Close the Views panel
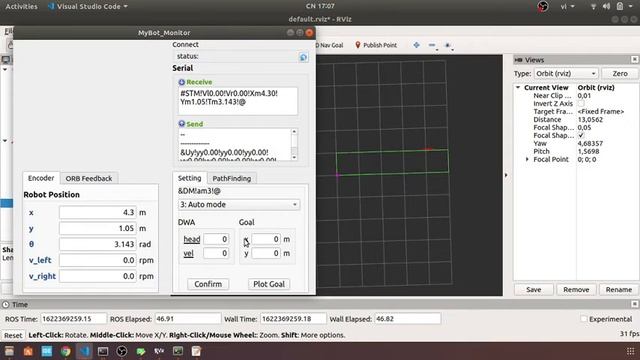The image size is (640, 360). 634,60
